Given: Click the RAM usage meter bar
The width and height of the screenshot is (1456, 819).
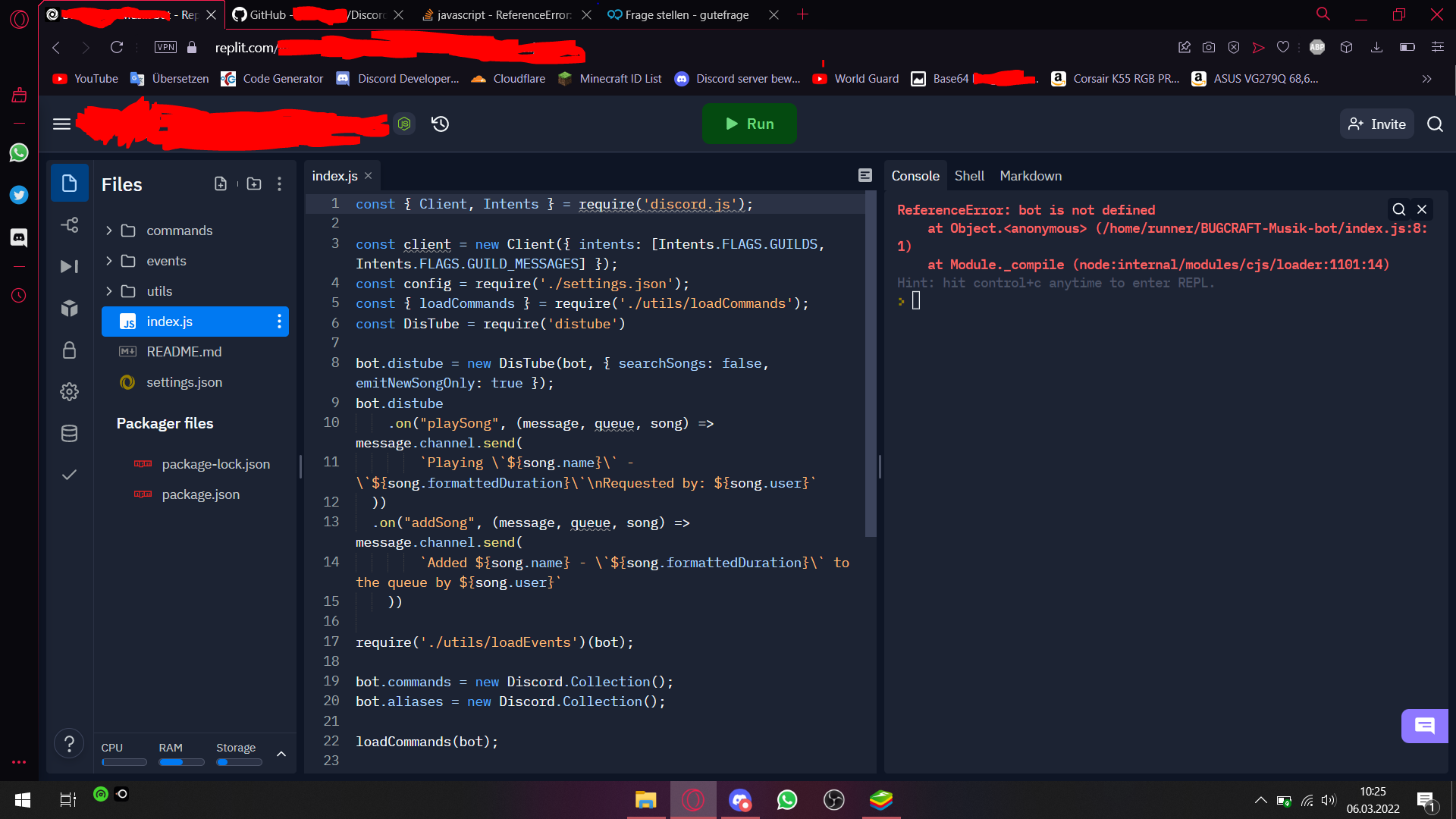Looking at the screenshot, I should (x=181, y=762).
